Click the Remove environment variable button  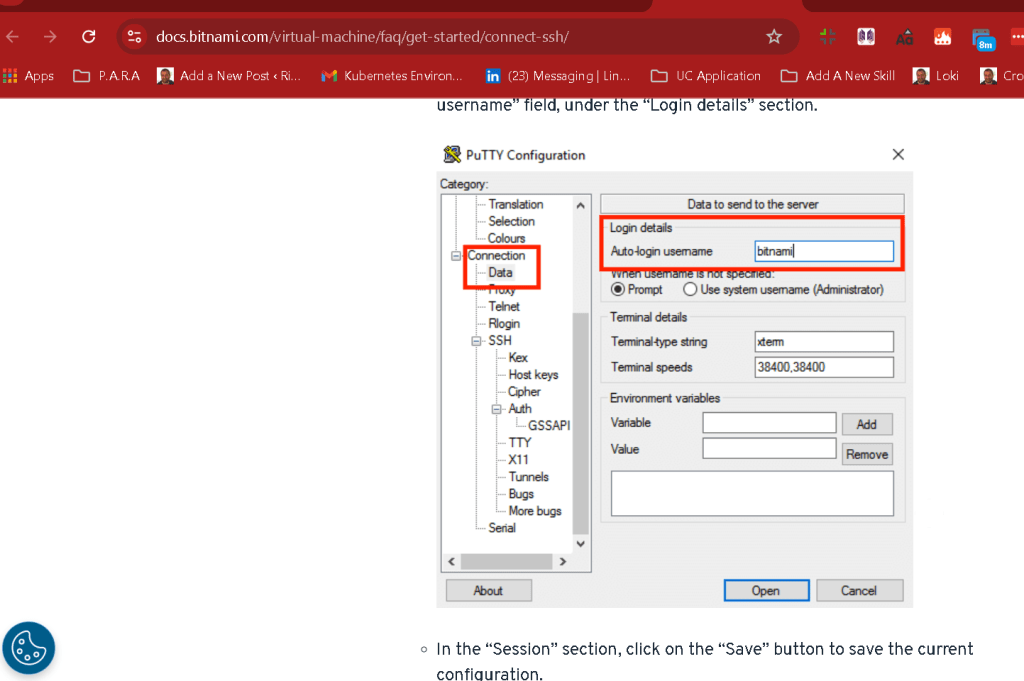click(x=867, y=454)
